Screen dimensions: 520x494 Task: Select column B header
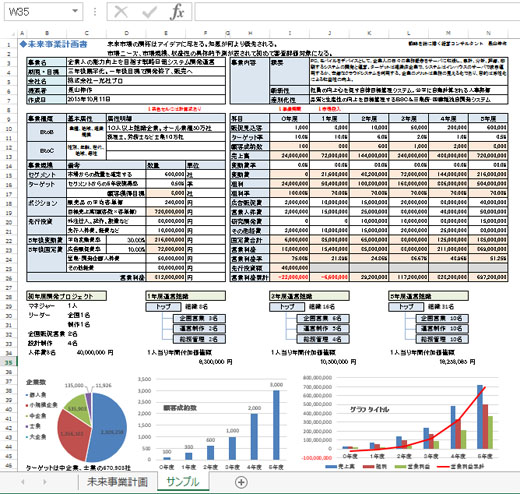(47, 33)
